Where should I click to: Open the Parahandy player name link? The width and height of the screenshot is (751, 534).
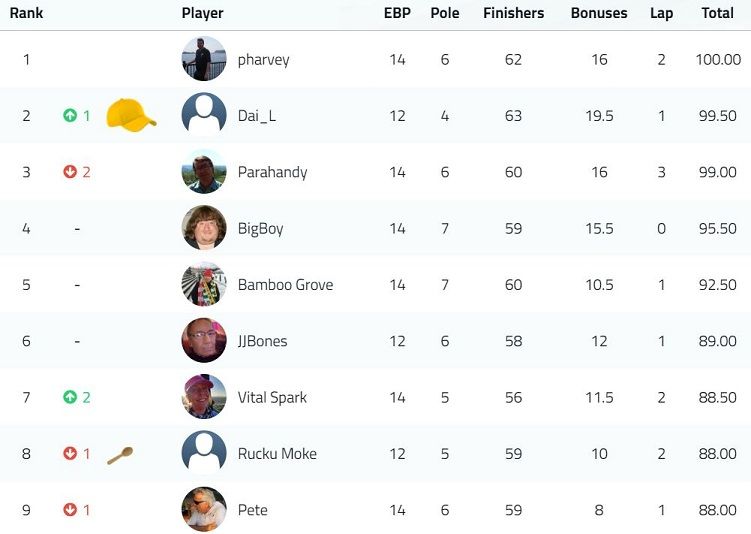click(273, 172)
